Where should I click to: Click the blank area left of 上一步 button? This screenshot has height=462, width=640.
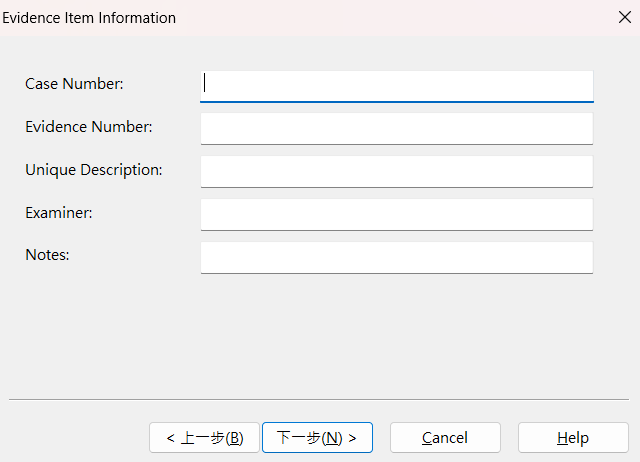75,438
